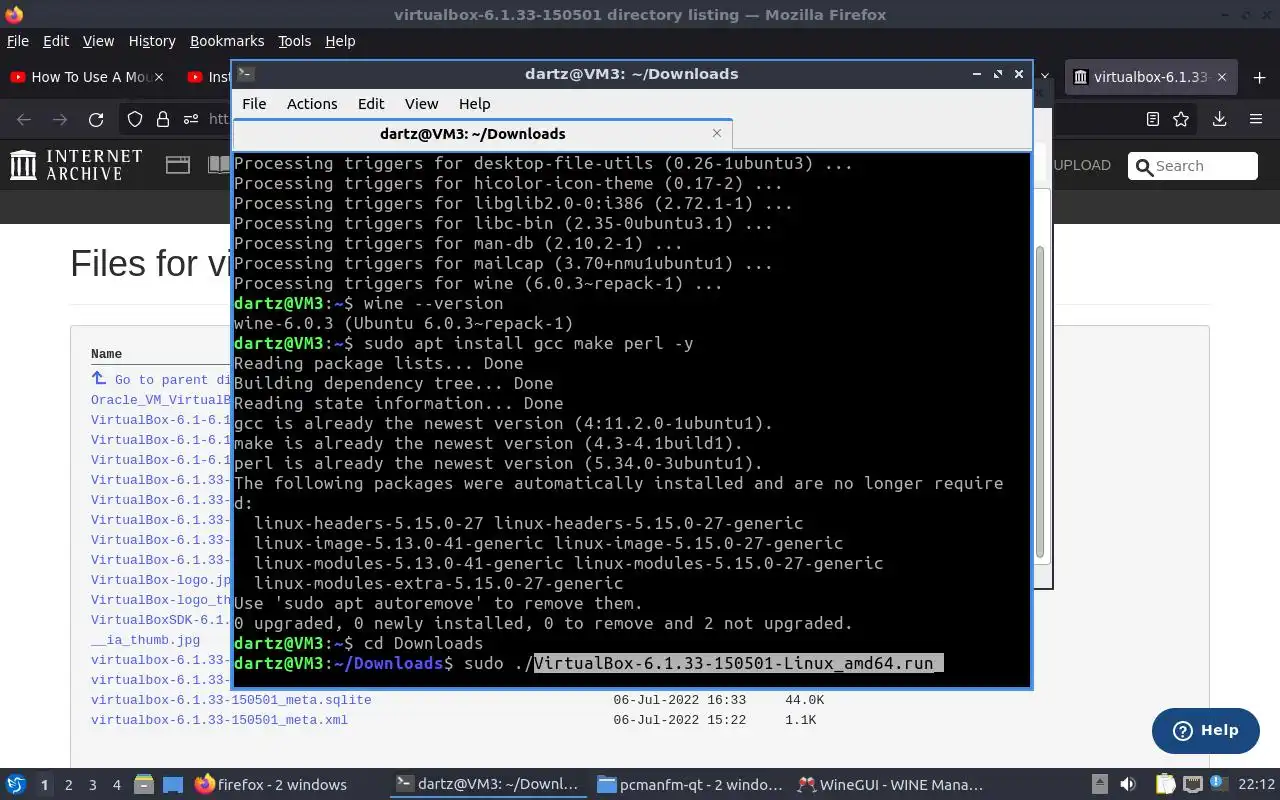Click the Firefox reload page button

[x=96, y=119]
